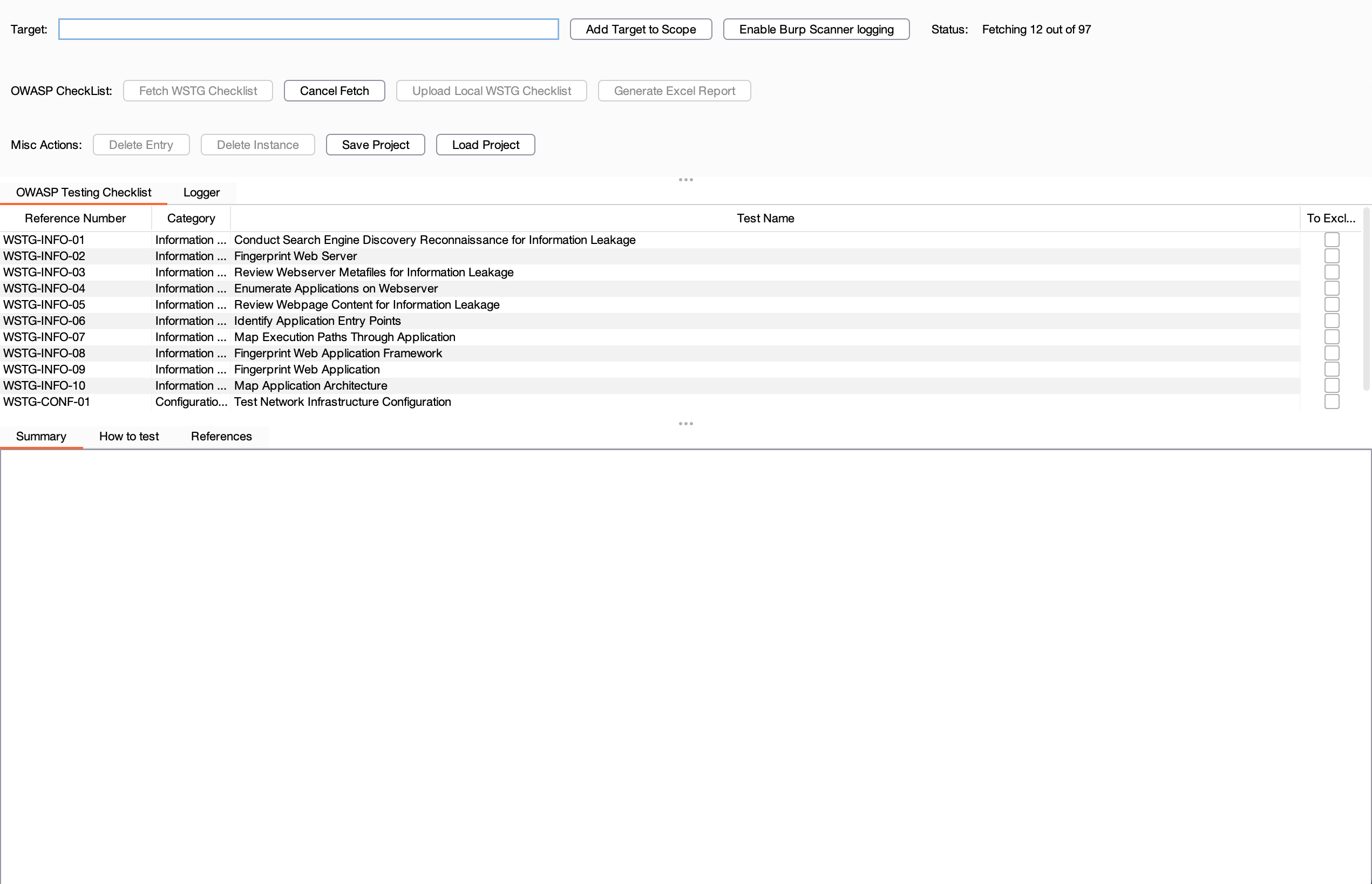Select the WSTG-INFO-02 reference cell
This screenshot has height=884, width=1372.
pos(76,256)
